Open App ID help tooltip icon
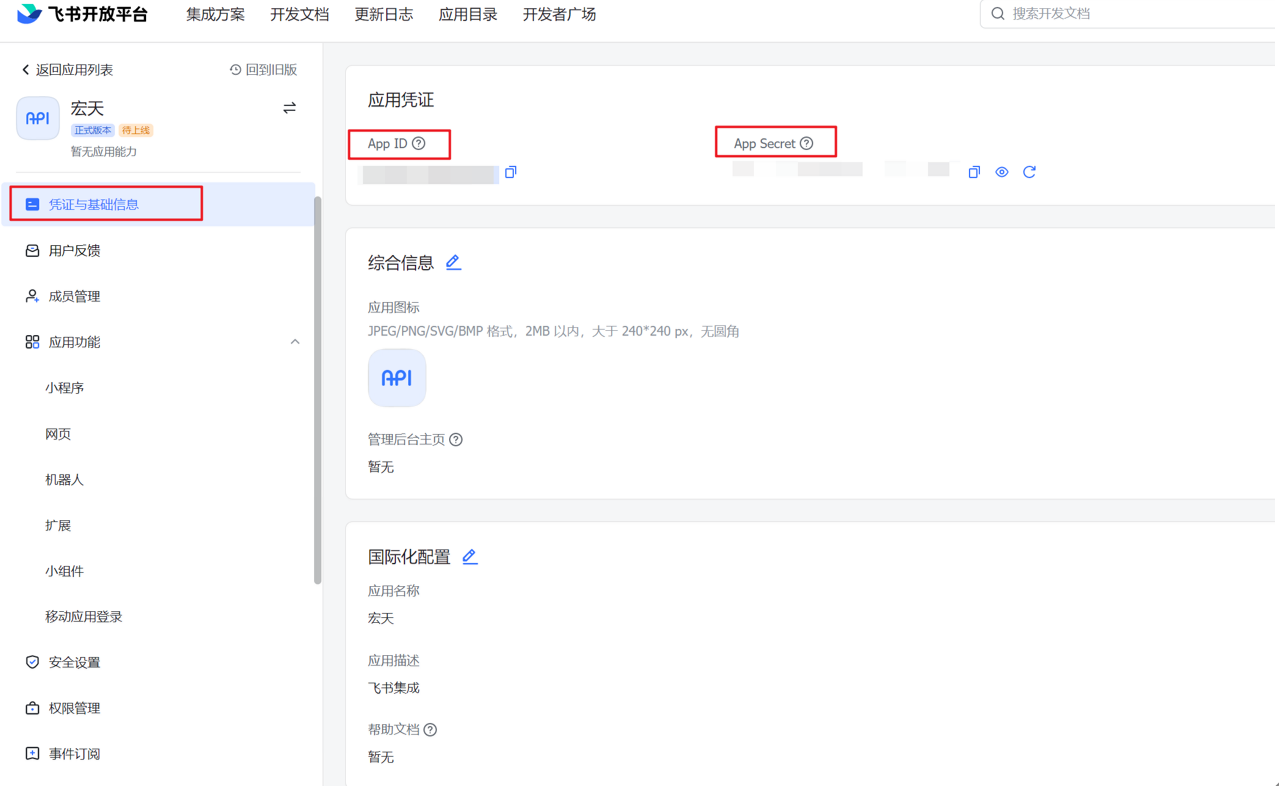The height and width of the screenshot is (786, 1279). 419,144
